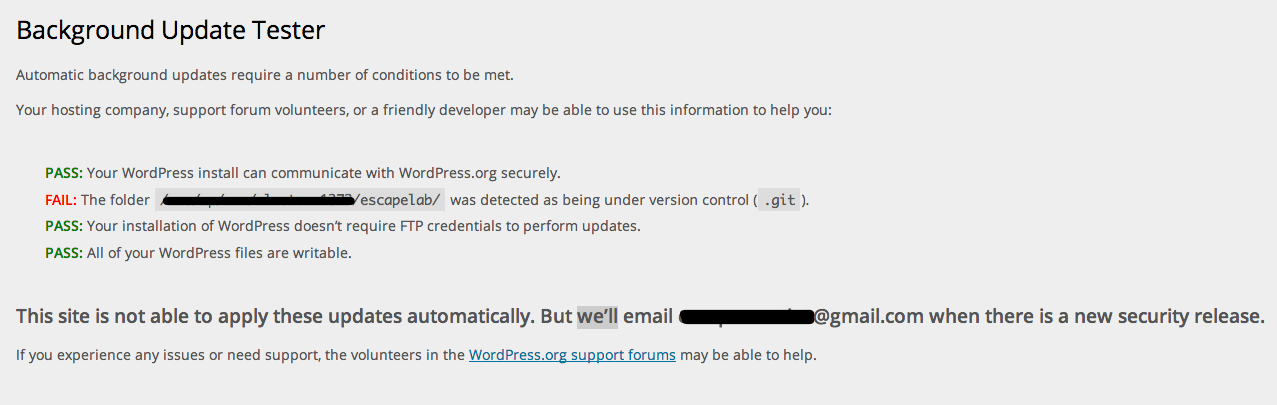Click the text "Automatic background updates require" sentence
Viewport: 1277px width, 405px height.
pyautogui.click(x=265, y=75)
